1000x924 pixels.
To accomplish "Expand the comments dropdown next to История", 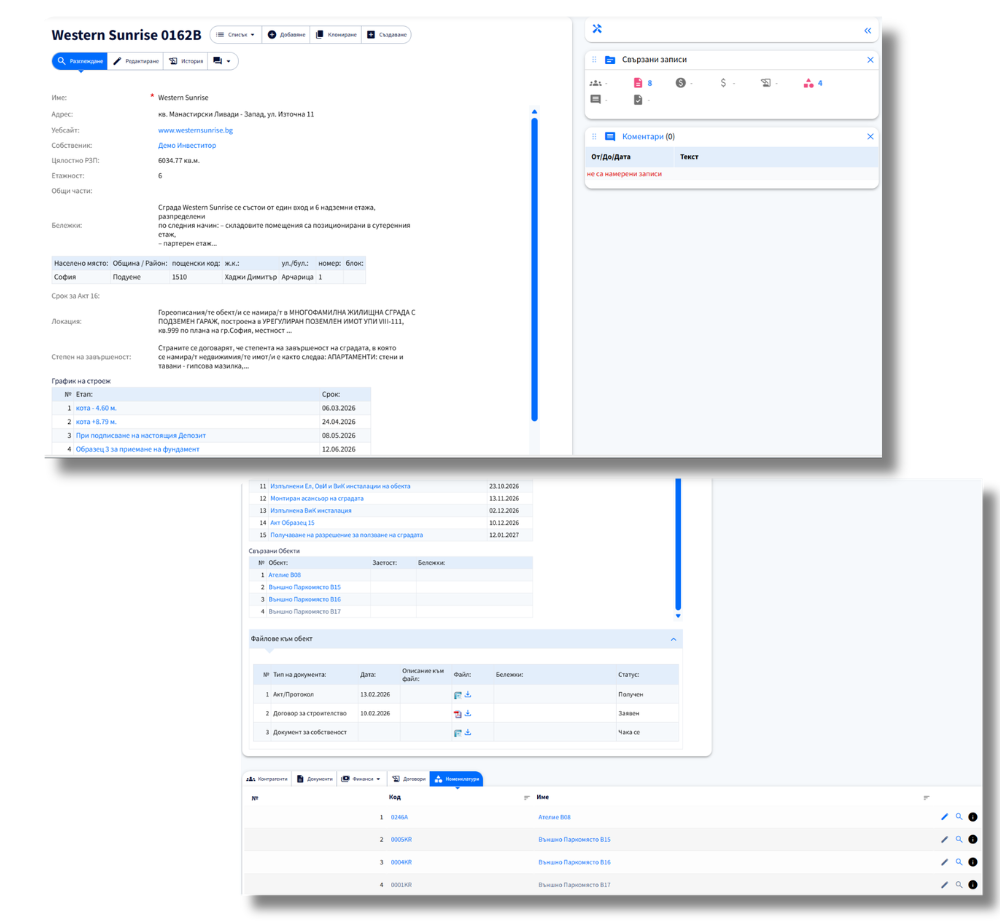I will tap(222, 61).
